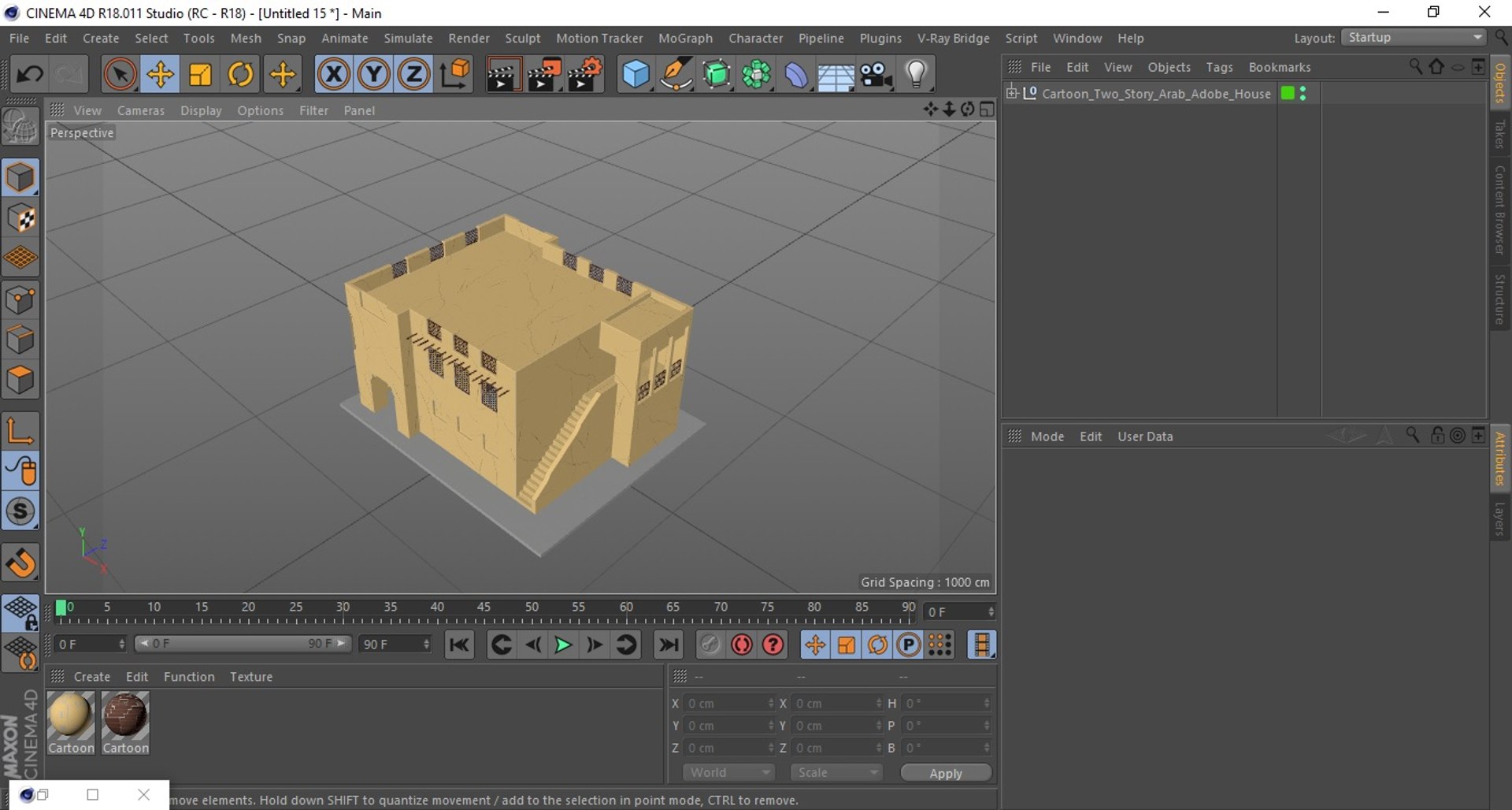Open Object Manager Tags menu

(1219, 67)
